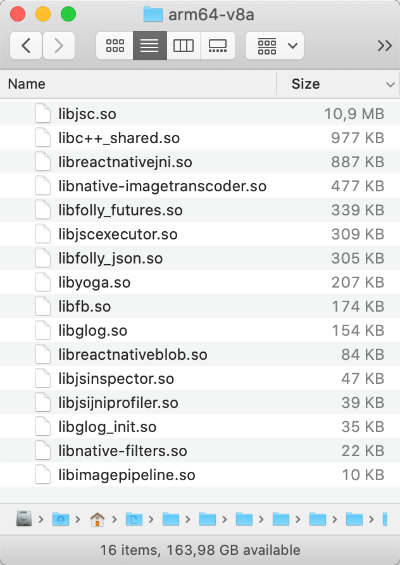Select libreactnativejni.so in the list

coord(200,162)
